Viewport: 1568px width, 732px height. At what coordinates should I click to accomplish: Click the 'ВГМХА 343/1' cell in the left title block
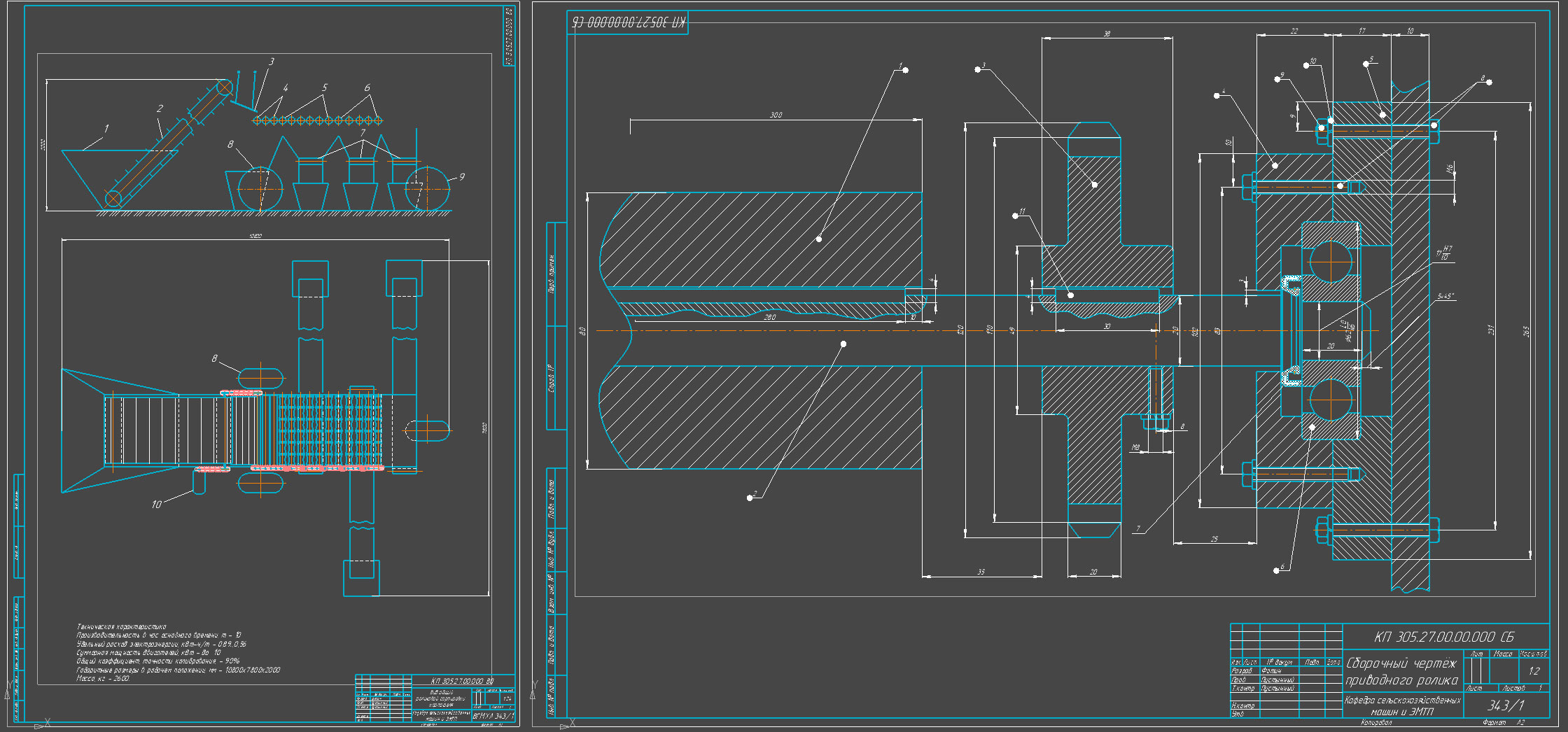(x=493, y=716)
